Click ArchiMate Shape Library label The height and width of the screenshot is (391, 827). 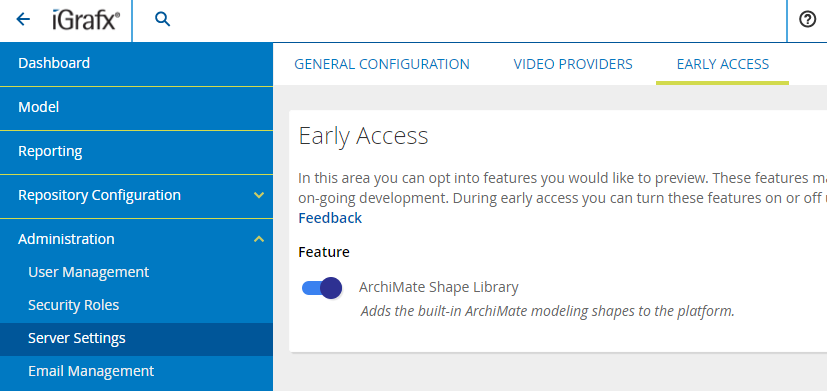pos(439,288)
